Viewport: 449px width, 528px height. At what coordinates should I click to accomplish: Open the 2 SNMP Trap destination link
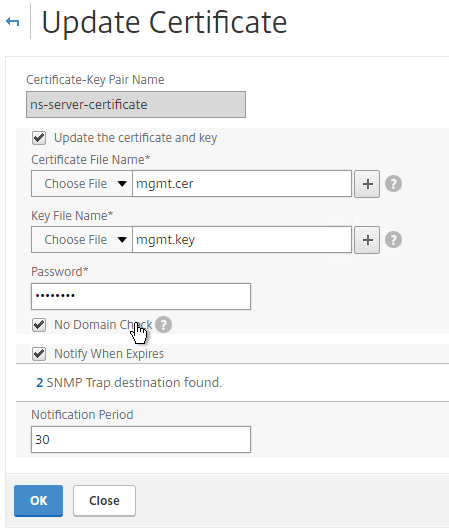(40, 383)
